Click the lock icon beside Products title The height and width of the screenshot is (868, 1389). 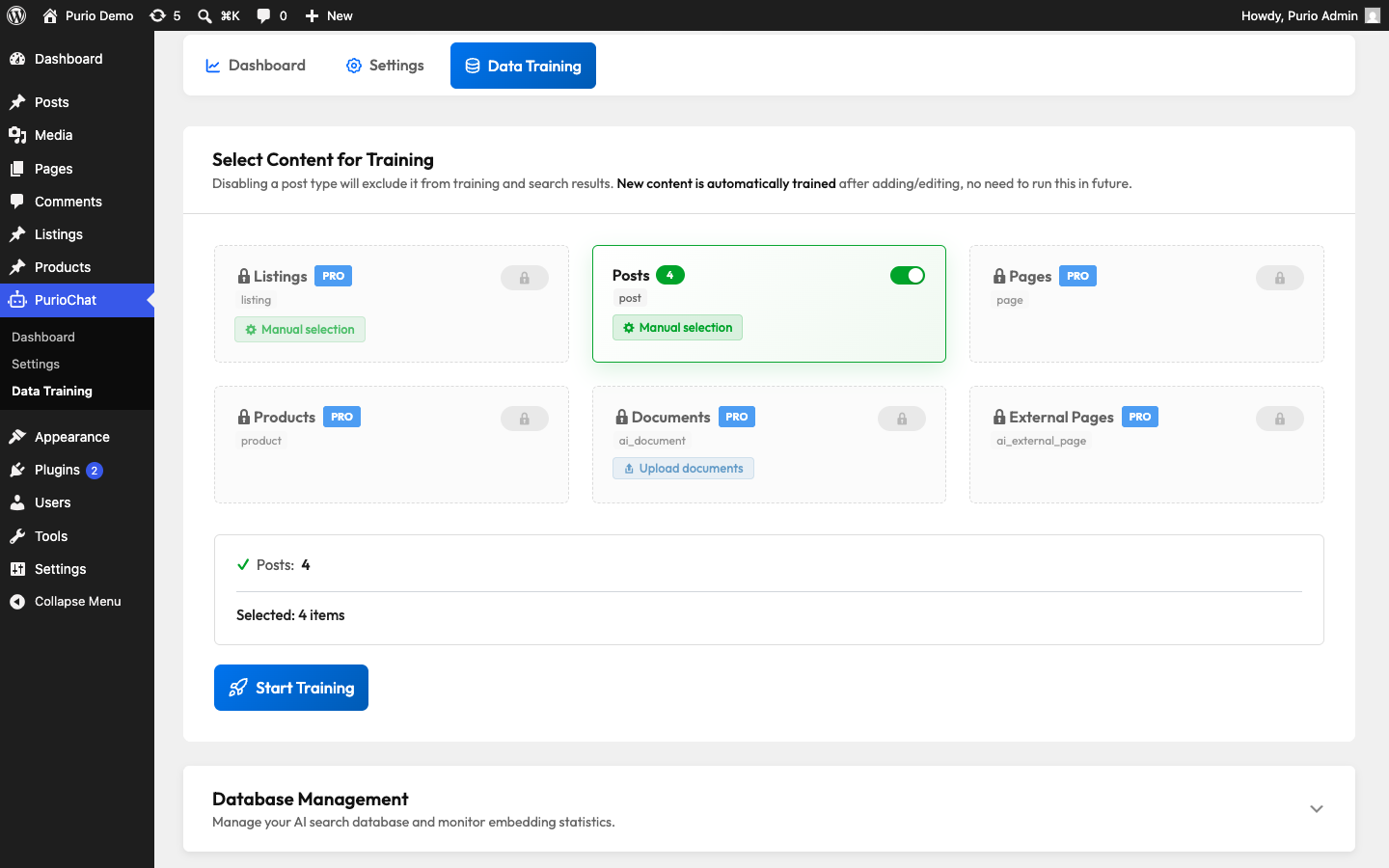[244, 417]
